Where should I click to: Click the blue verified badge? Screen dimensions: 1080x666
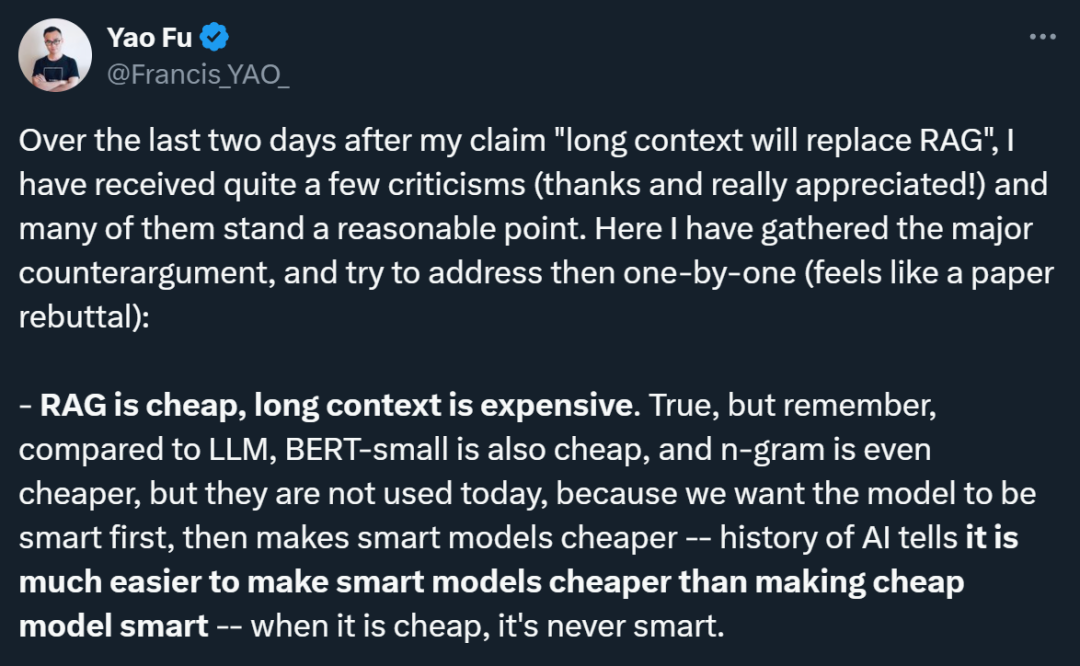(215, 38)
